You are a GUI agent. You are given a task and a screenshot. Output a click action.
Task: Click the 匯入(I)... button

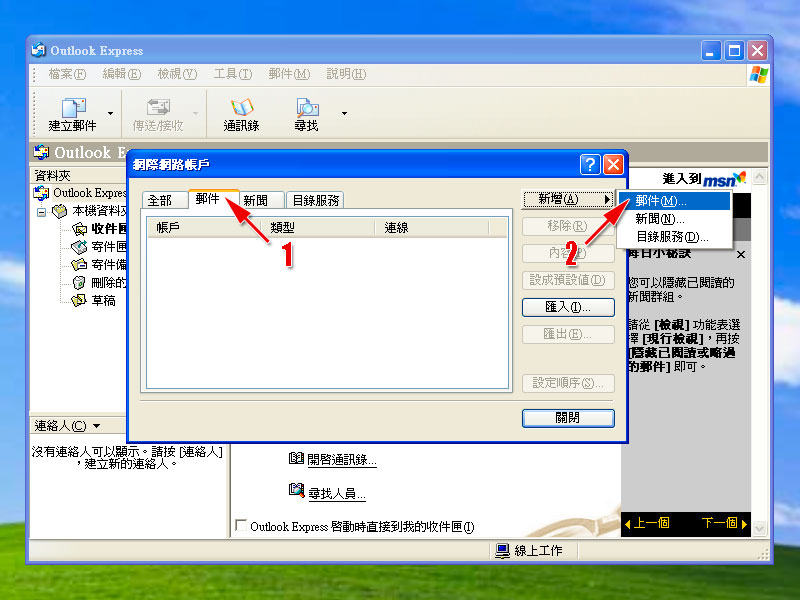568,307
